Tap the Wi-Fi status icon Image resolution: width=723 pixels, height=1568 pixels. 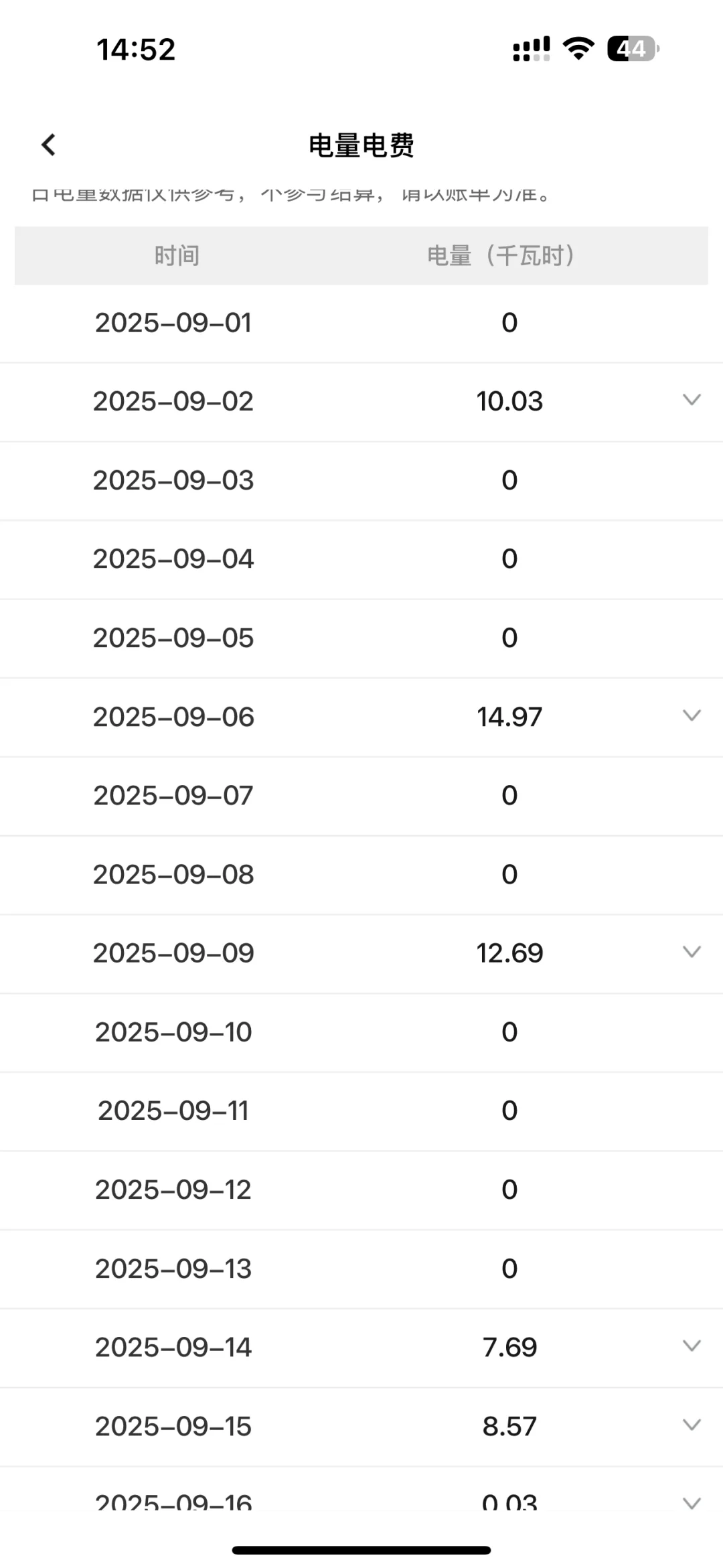(578, 49)
